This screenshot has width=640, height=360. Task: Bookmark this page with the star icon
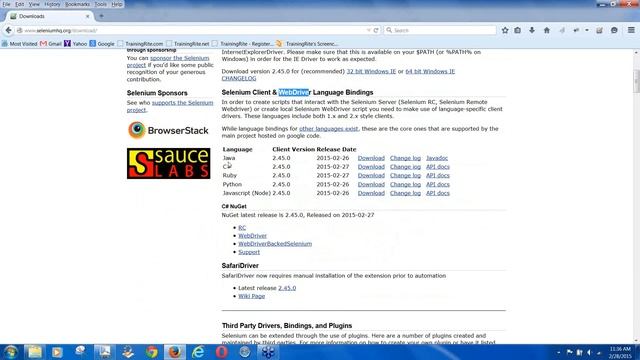[x=505, y=30]
